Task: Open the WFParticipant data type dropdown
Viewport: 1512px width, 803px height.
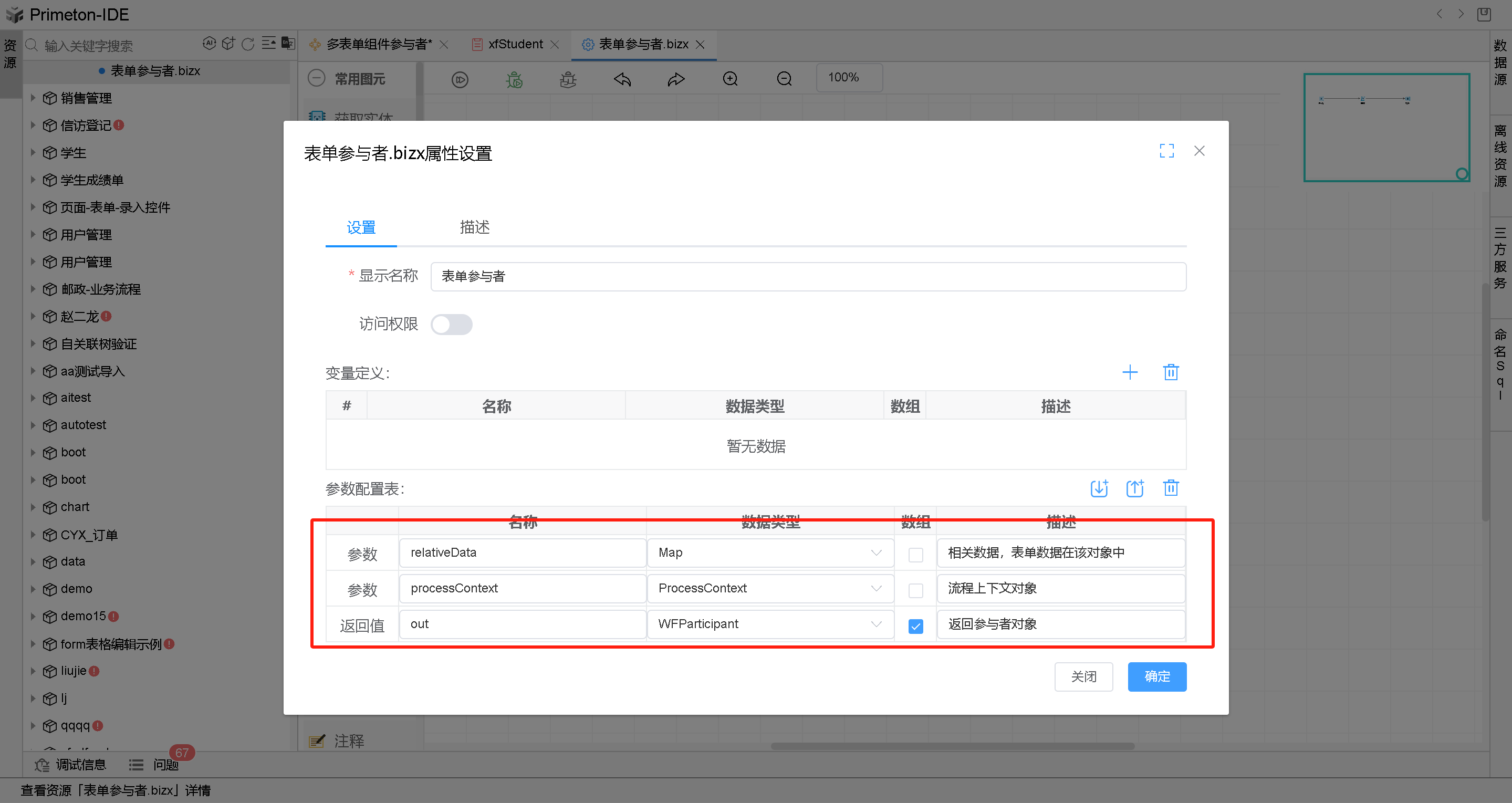Action: point(769,624)
